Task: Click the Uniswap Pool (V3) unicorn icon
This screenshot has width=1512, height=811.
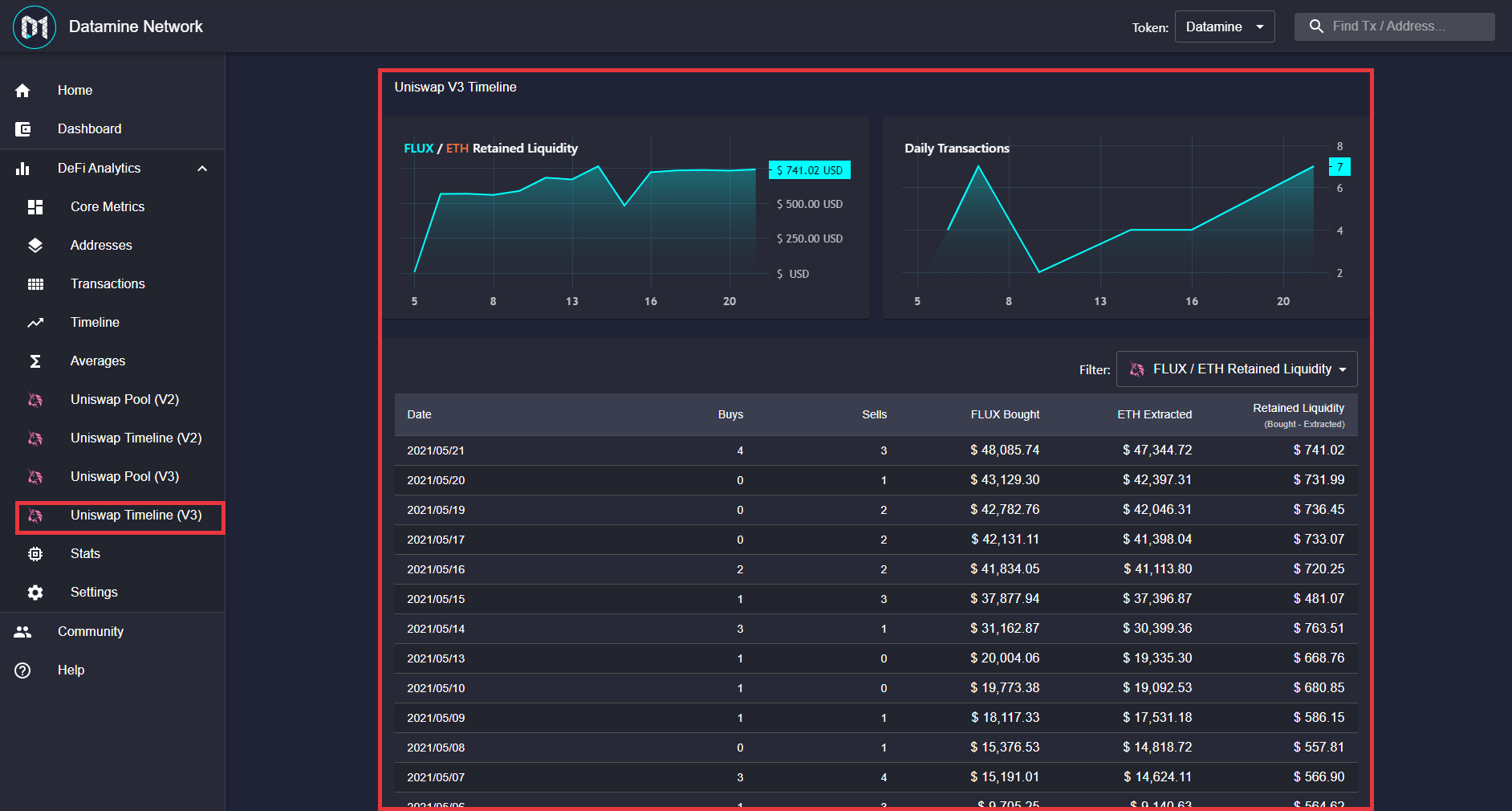Action: [x=35, y=477]
